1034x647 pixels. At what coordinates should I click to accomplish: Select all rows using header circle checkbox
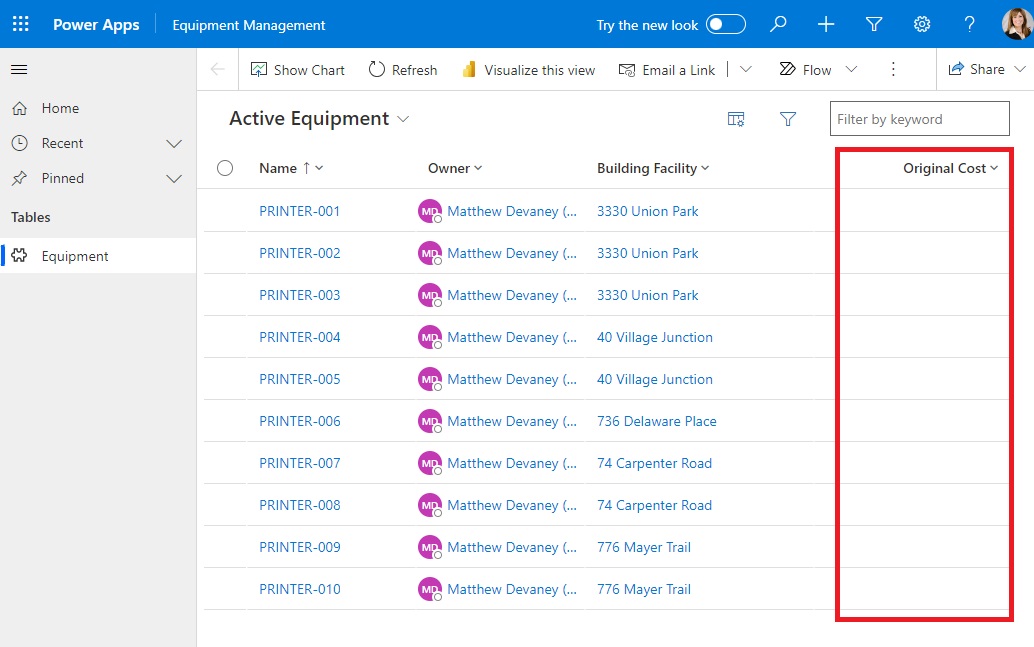225,168
